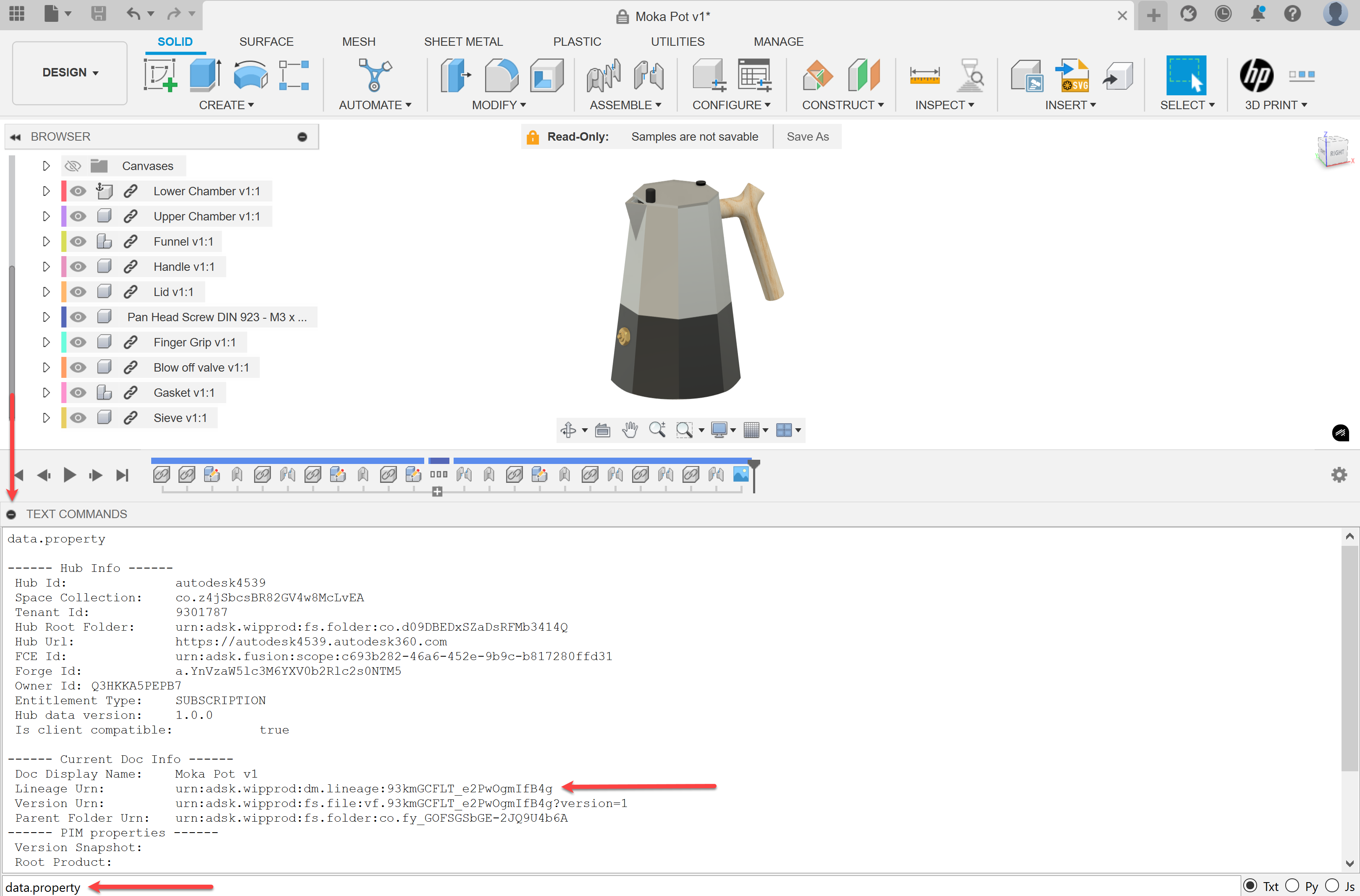The height and width of the screenshot is (896, 1360).
Task: Click the Automated Modeling icon
Action: pos(375,75)
